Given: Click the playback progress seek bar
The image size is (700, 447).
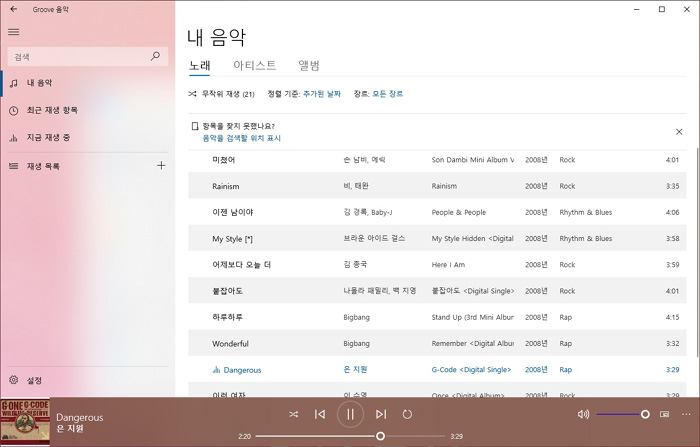Looking at the screenshot, I should (x=350, y=436).
